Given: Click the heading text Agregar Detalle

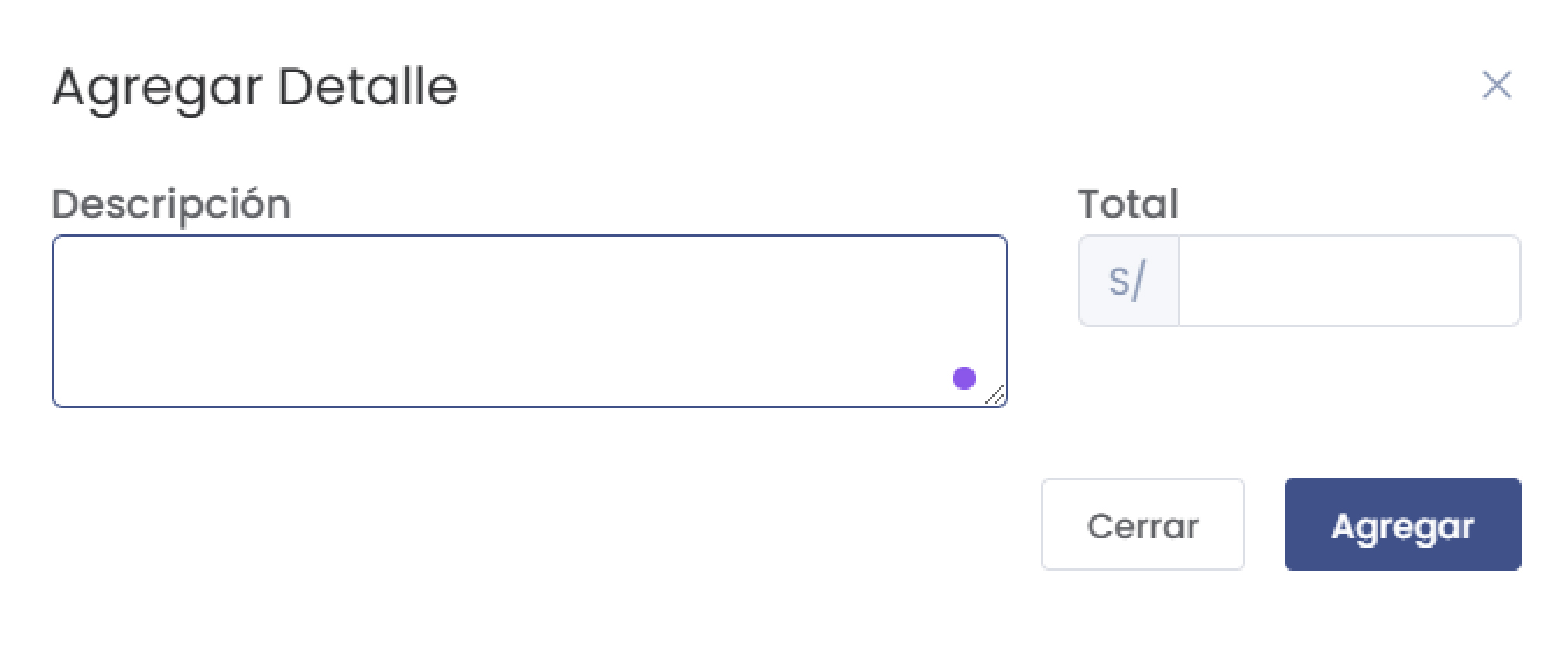Looking at the screenshot, I should [x=255, y=87].
